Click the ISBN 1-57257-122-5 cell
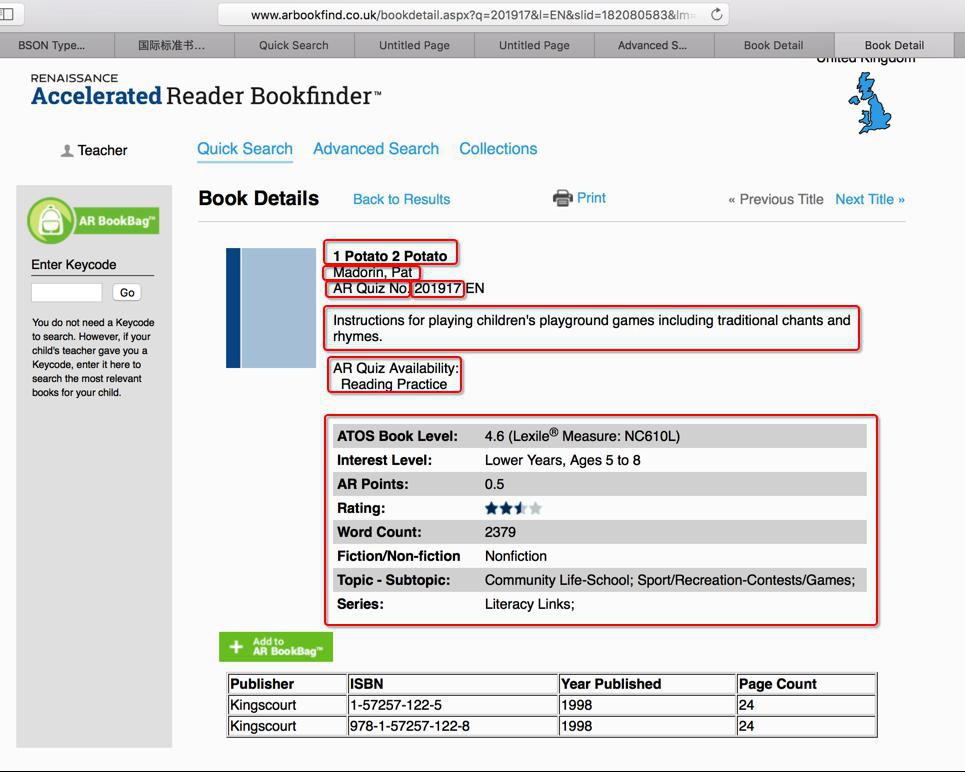This screenshot has width=965, height=772. tap(453, 705)
